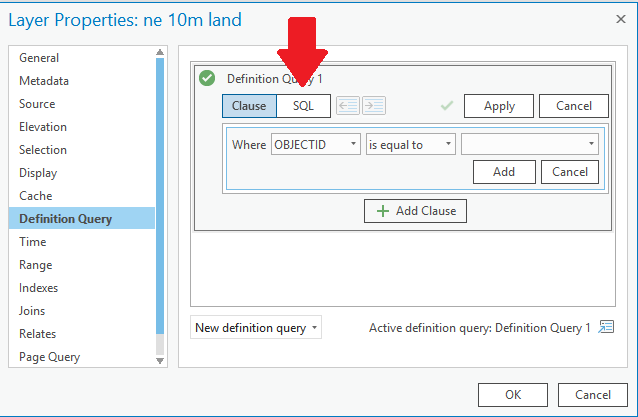Open the 'is equal to' operator dropdown
Image resolution: width=638 pixels, height=417 pixels.
coord(411,144)
